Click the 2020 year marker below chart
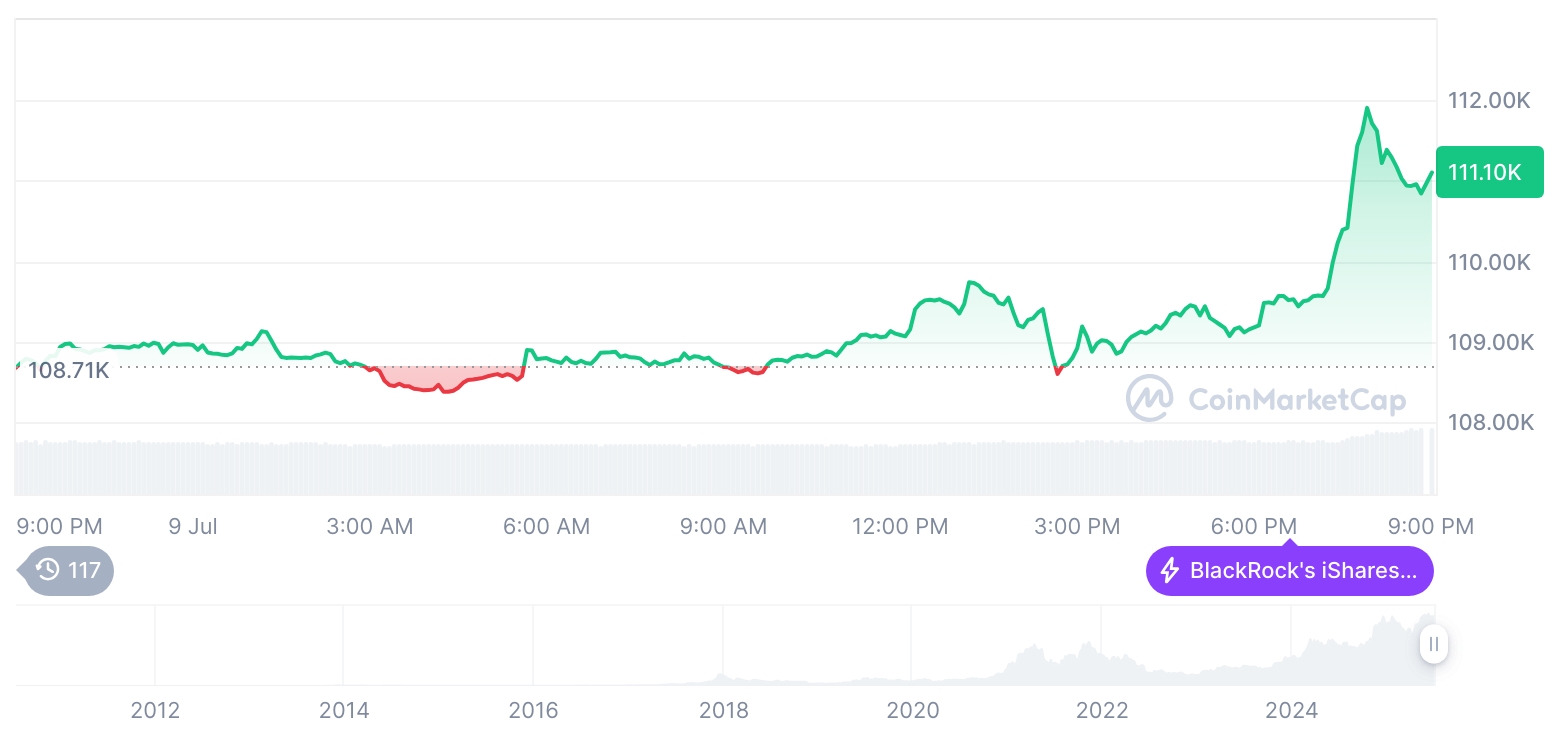This screenshot has width=1566, height=732. (x=913, y=710)
